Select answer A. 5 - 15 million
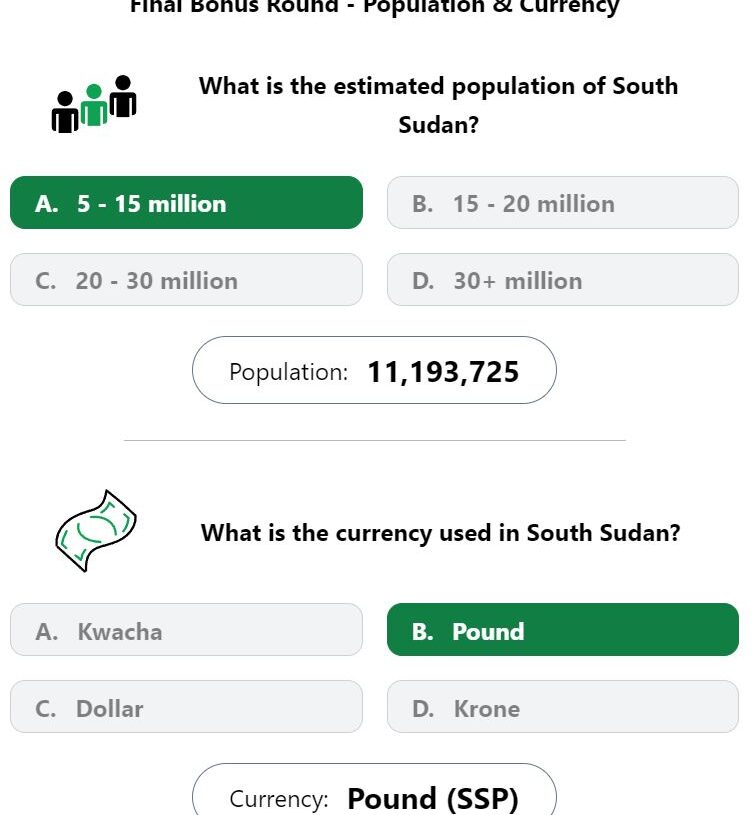752x815 pixels. click(187, 203)
